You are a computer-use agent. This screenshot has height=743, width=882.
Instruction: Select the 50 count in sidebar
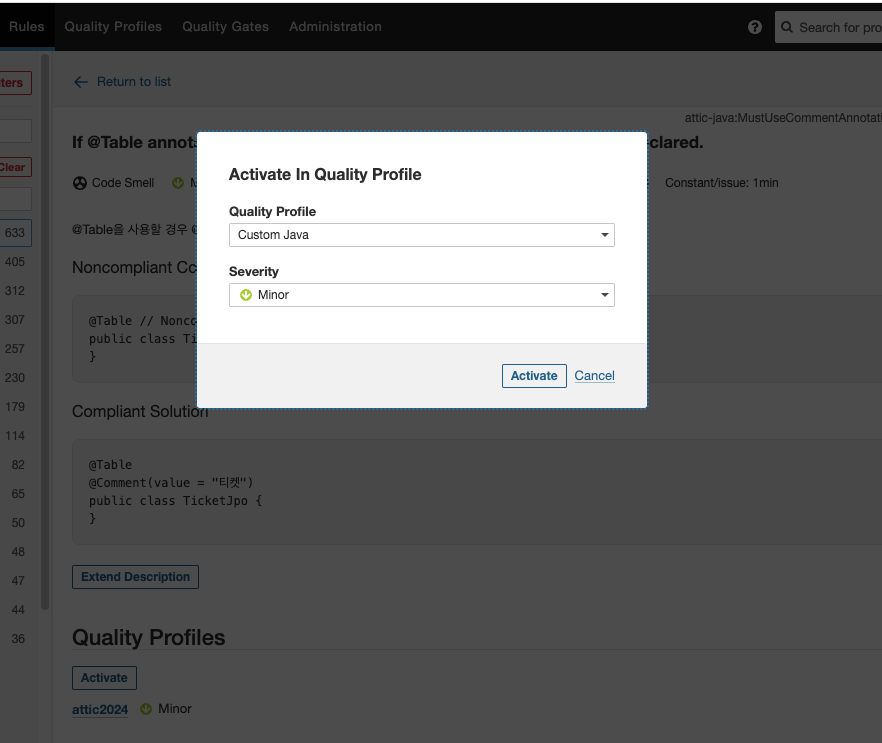(18, 523)
